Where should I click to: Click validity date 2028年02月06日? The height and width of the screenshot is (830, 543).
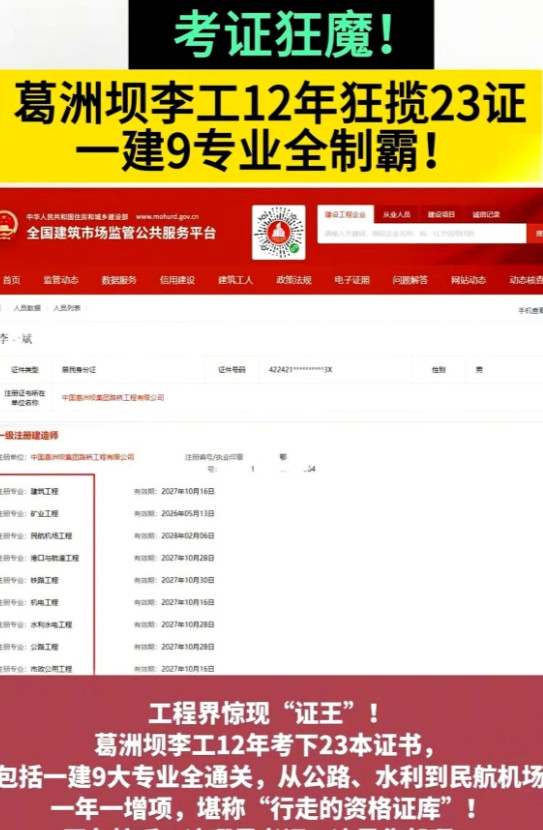click(187, 536)
